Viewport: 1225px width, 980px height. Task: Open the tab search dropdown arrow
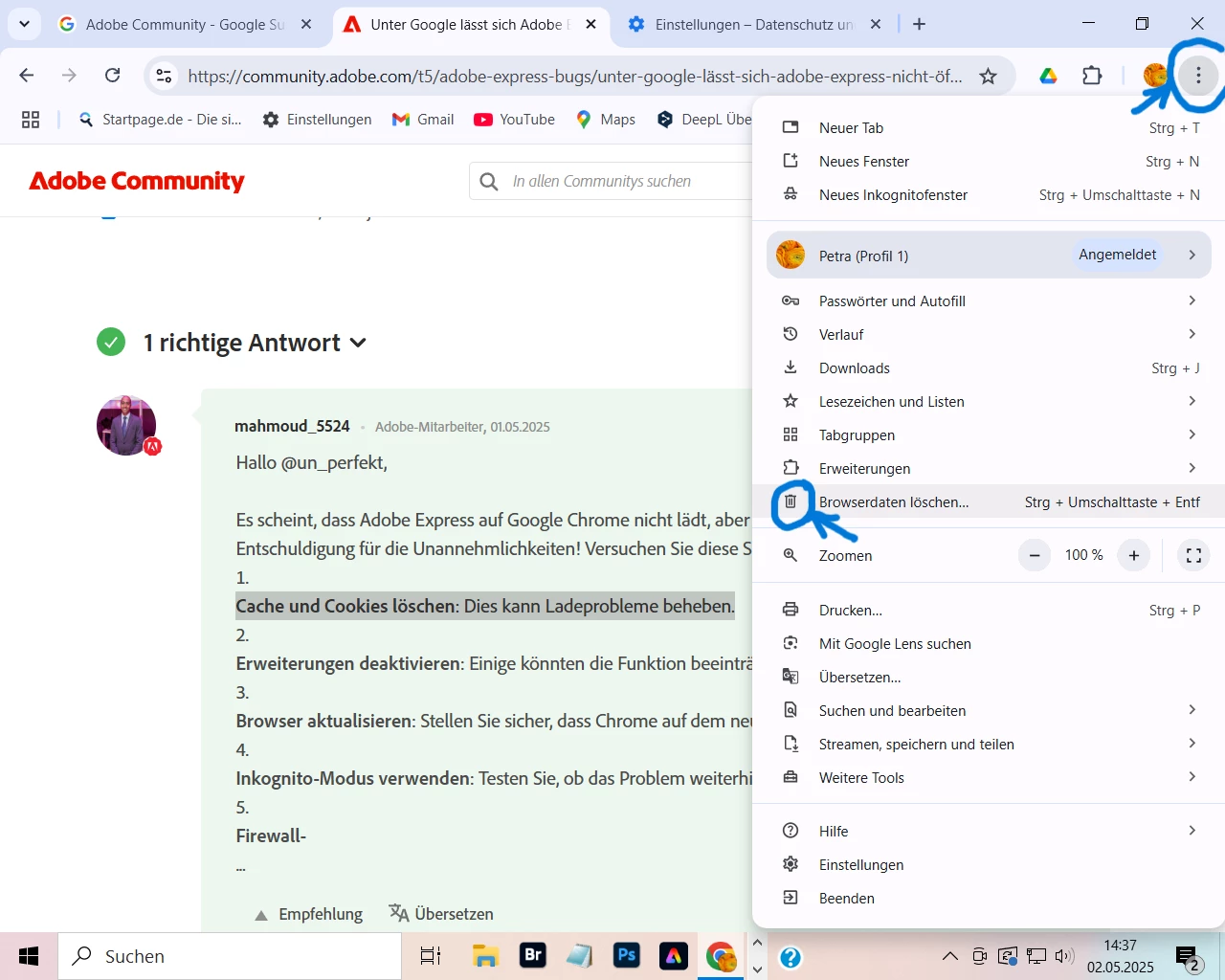(x=24, y=24)
